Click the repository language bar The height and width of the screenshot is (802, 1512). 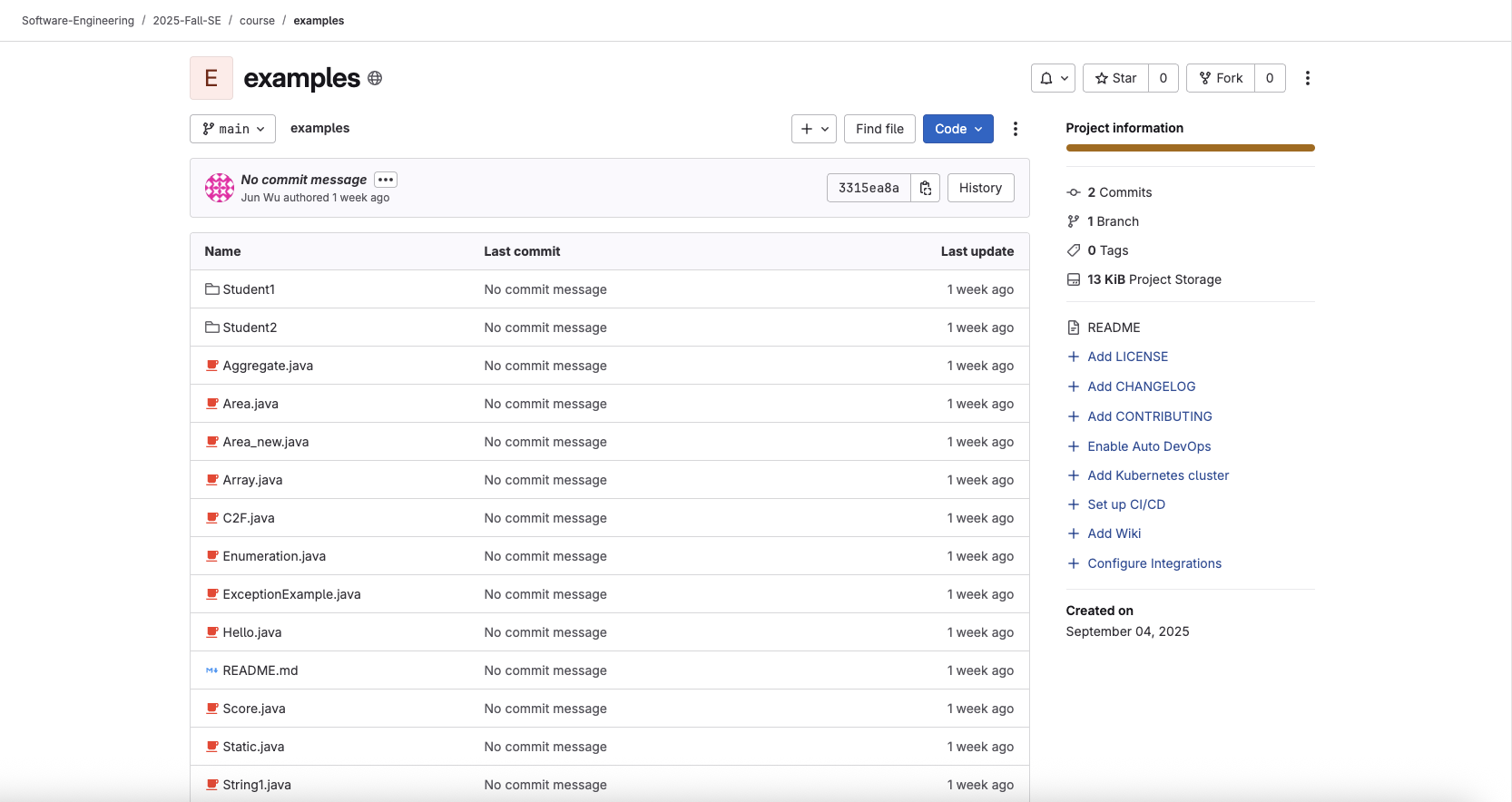(1190, 148)
